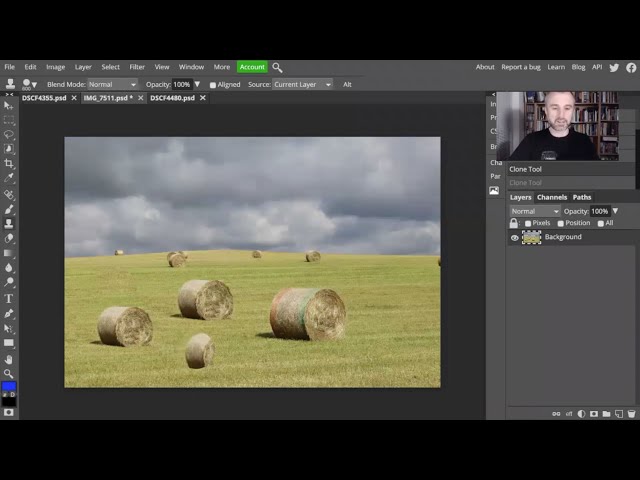This screenshot has width=640, height=480.
Task: Open layer blend mode Normal dropdown
Action: tap(535, 211)
